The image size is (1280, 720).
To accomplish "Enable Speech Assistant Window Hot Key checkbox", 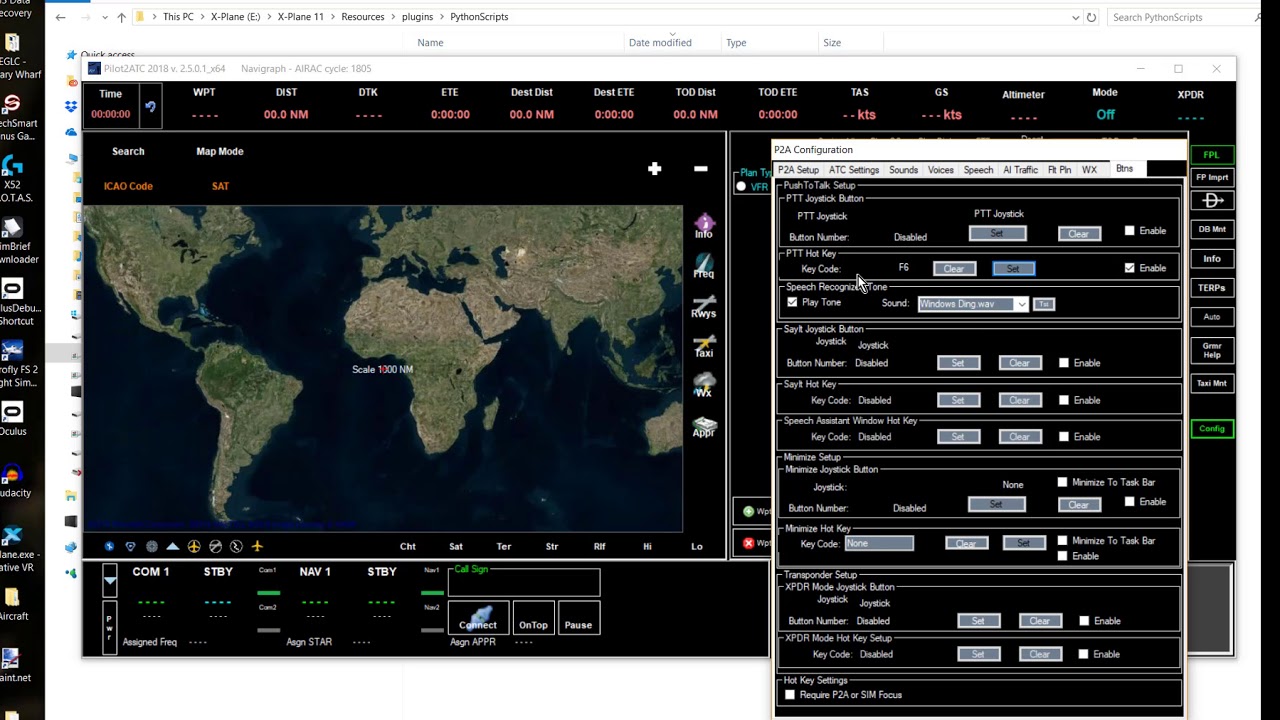I will pyautogui.click(x=1063, y=437).
